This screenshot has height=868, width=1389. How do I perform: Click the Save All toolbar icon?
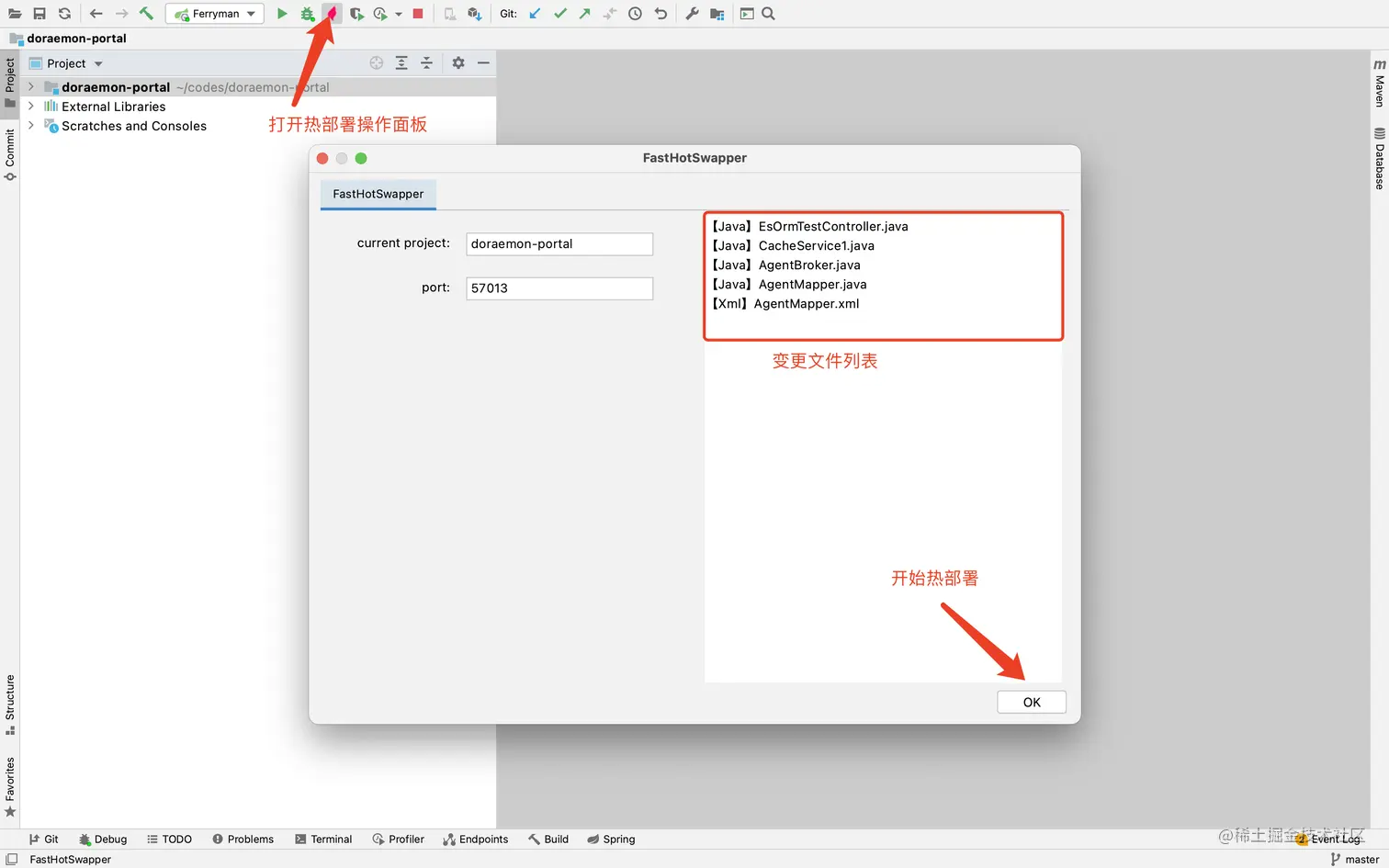(x=40, y=14)
